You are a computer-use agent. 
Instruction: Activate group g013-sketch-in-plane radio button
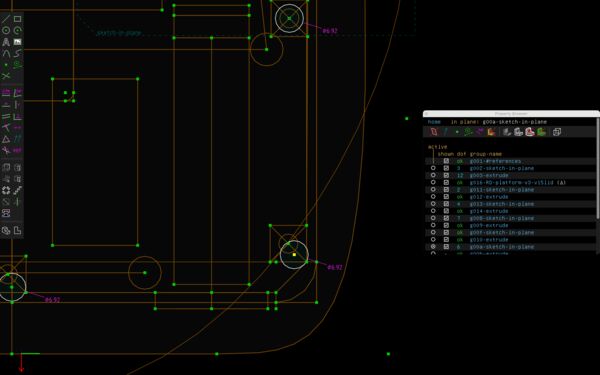click(x=433, y=204)
